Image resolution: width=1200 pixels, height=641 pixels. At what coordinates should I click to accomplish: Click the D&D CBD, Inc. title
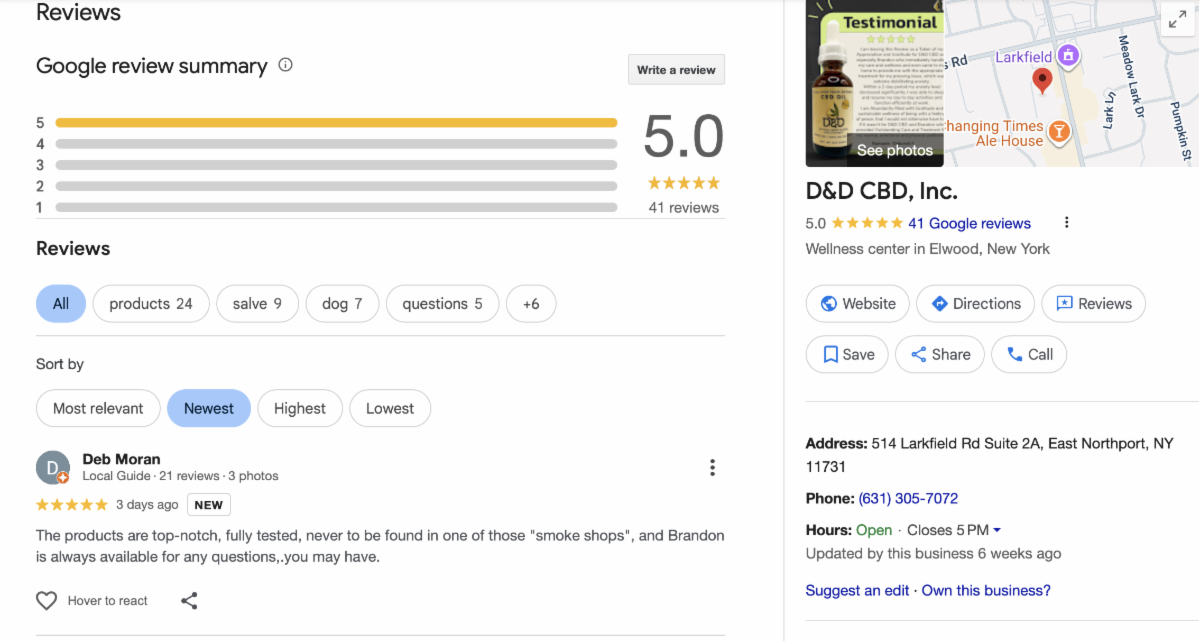881,190
